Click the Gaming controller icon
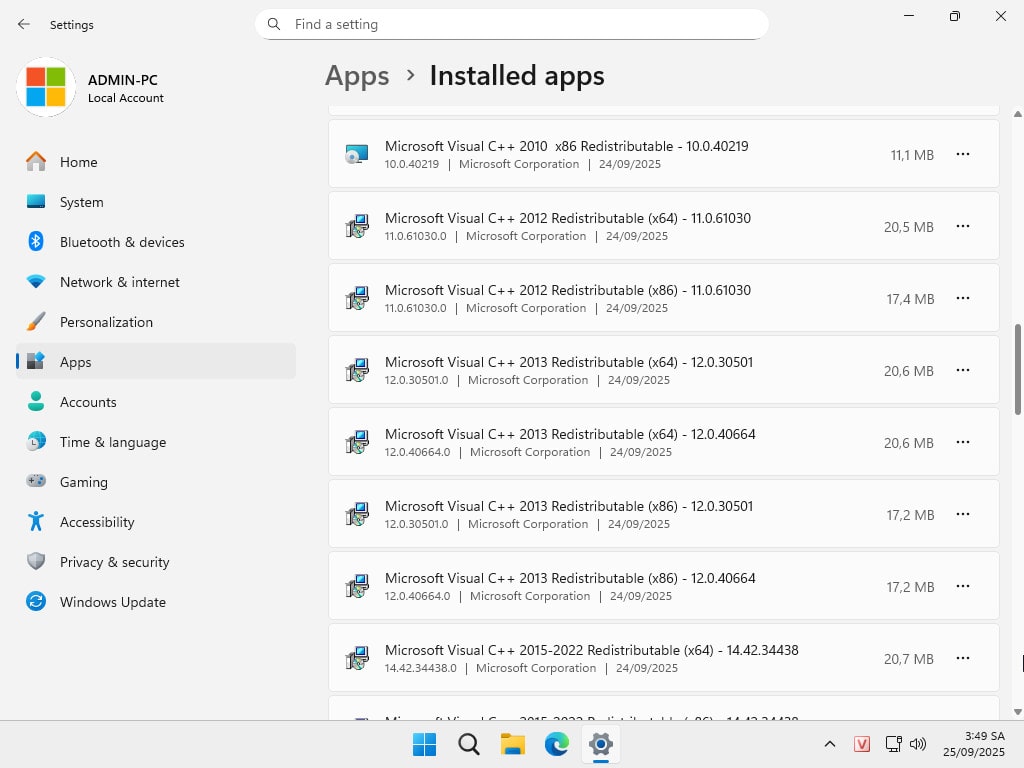Viewport: 1024px width, 768px height. click(x=36, y=482)
